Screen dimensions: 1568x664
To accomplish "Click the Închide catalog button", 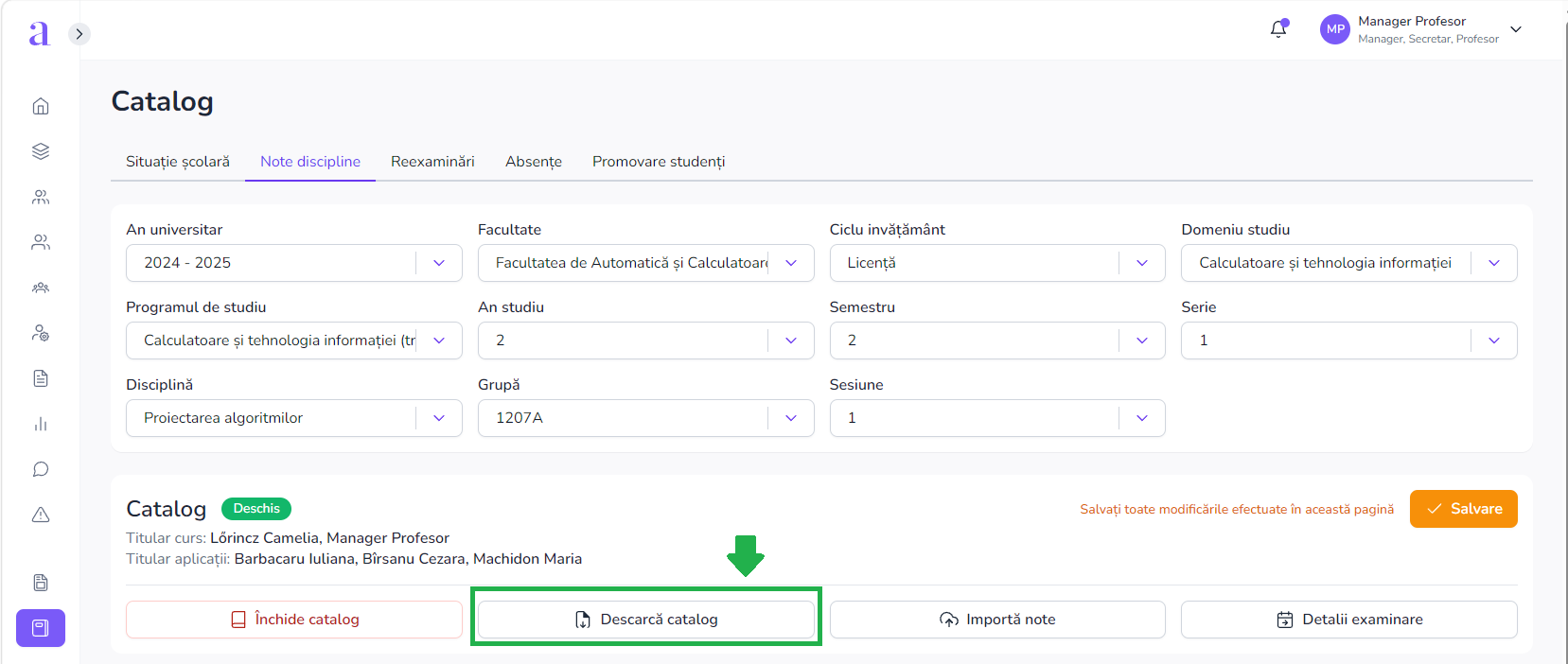I will point(293,620).
